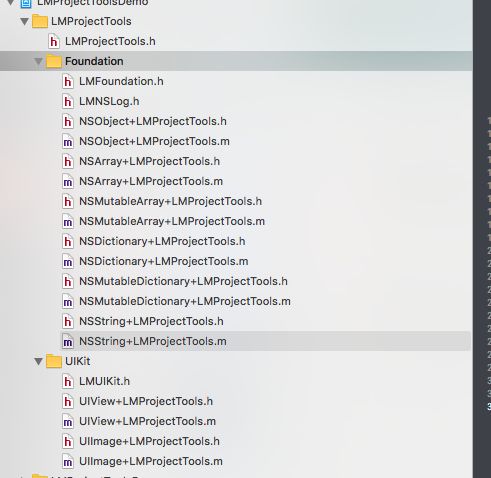Click the h icon of UIImage+LMProjectTools.h
Screen dimensions: 491x478
(68, 441)
